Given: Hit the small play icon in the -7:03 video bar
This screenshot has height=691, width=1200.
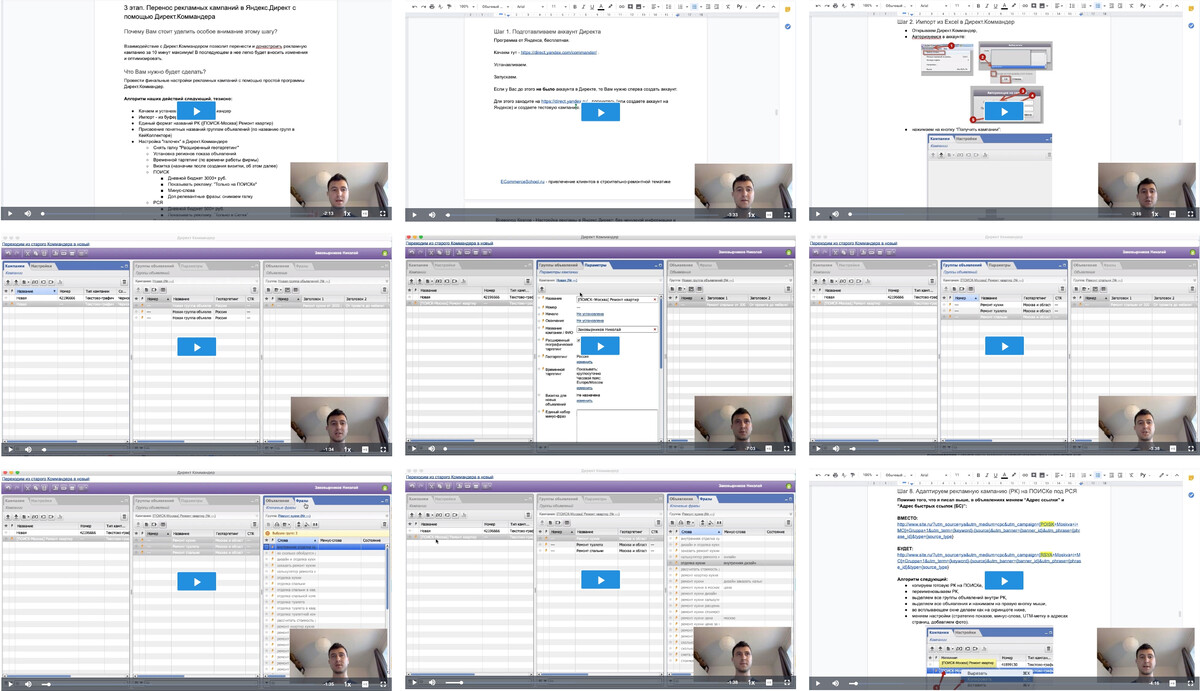Looking at the screenshot, I should pyautogui.click(x=414, y=449).
